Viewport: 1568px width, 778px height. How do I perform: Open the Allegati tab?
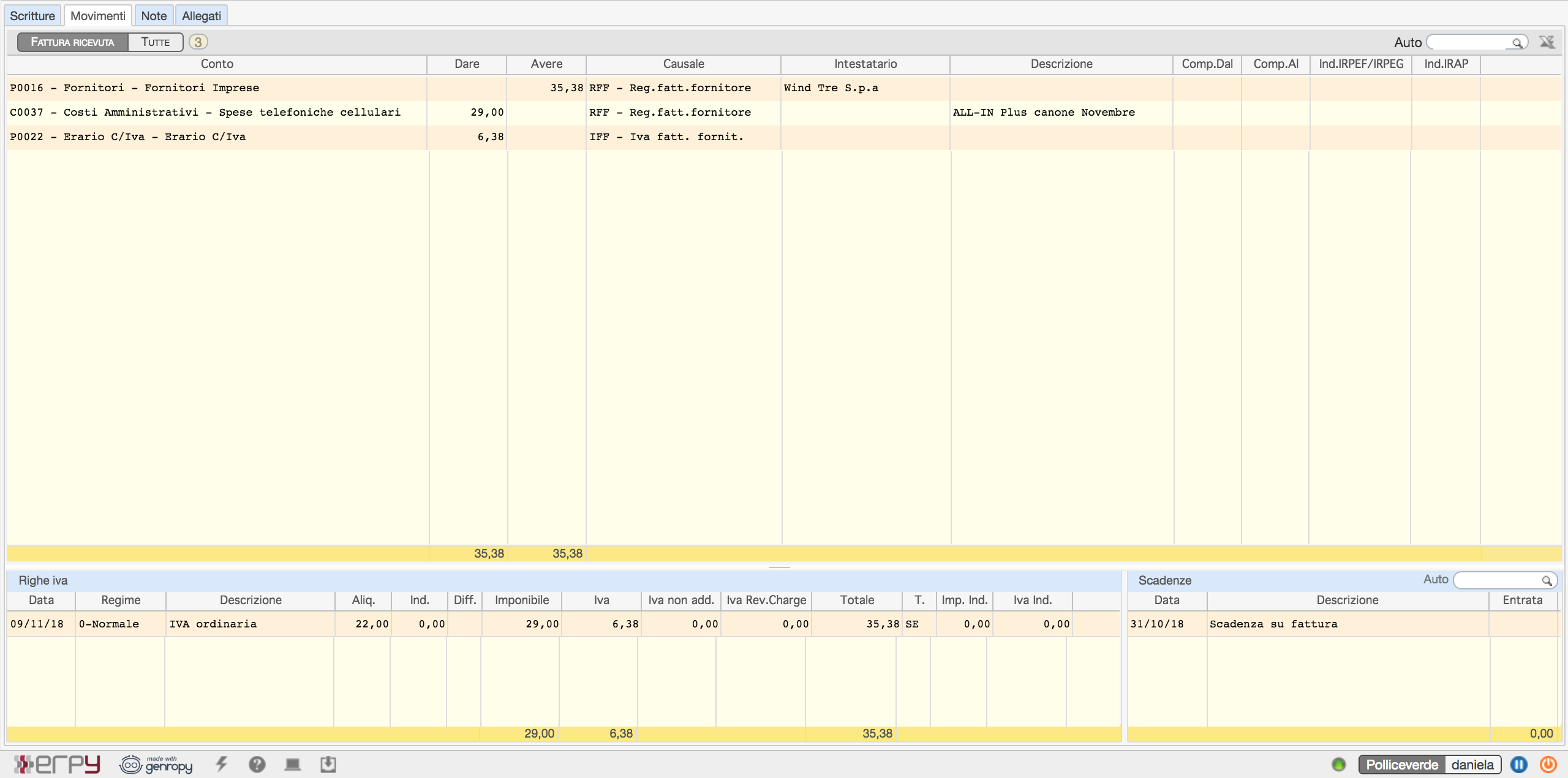(x=202, y=16)
